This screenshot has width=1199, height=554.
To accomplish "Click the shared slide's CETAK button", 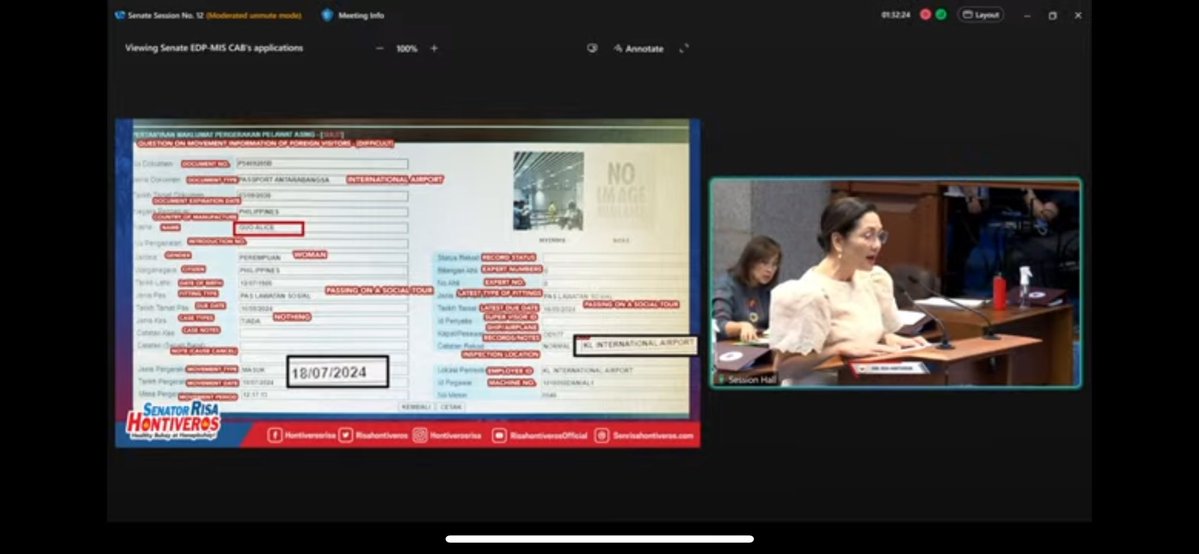I will point(451,406).
